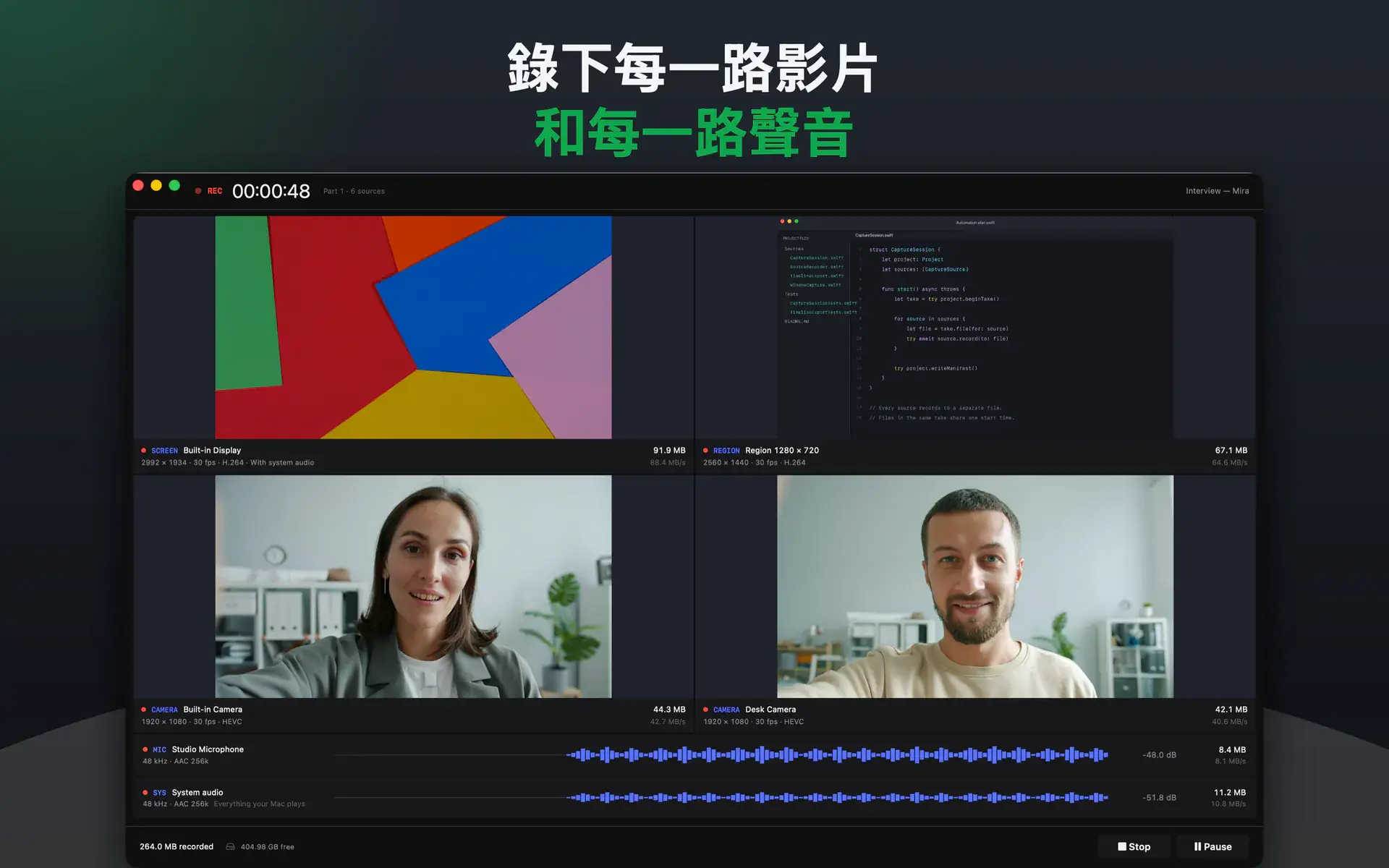
Task: Click the 42.1 MB file size
Action: pyautogui.click(x=1231, y=710)
